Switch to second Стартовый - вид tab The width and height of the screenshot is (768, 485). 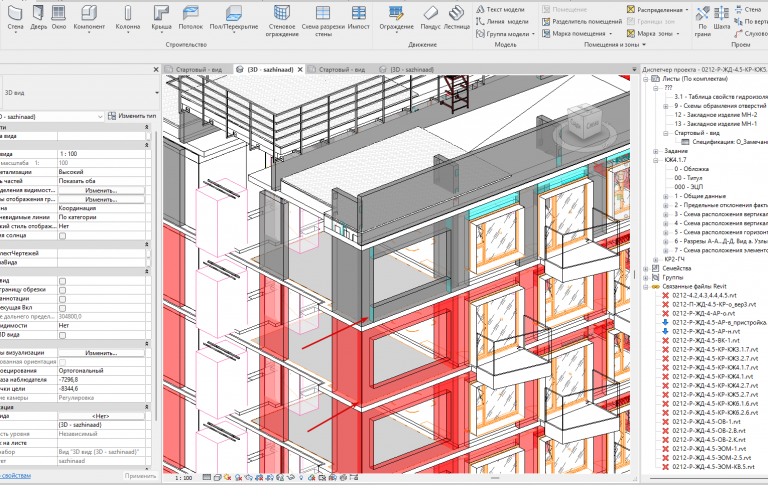click(338, 70)
